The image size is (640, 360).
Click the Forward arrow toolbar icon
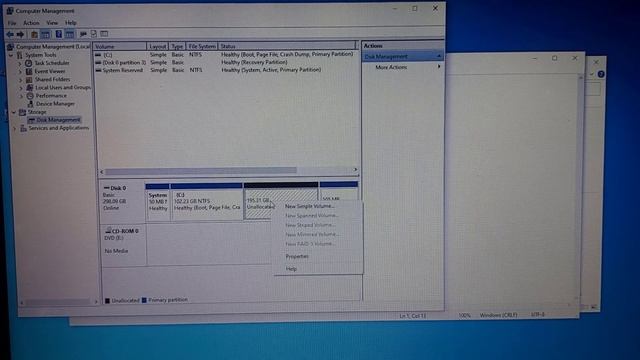click(x=20, y=34)
